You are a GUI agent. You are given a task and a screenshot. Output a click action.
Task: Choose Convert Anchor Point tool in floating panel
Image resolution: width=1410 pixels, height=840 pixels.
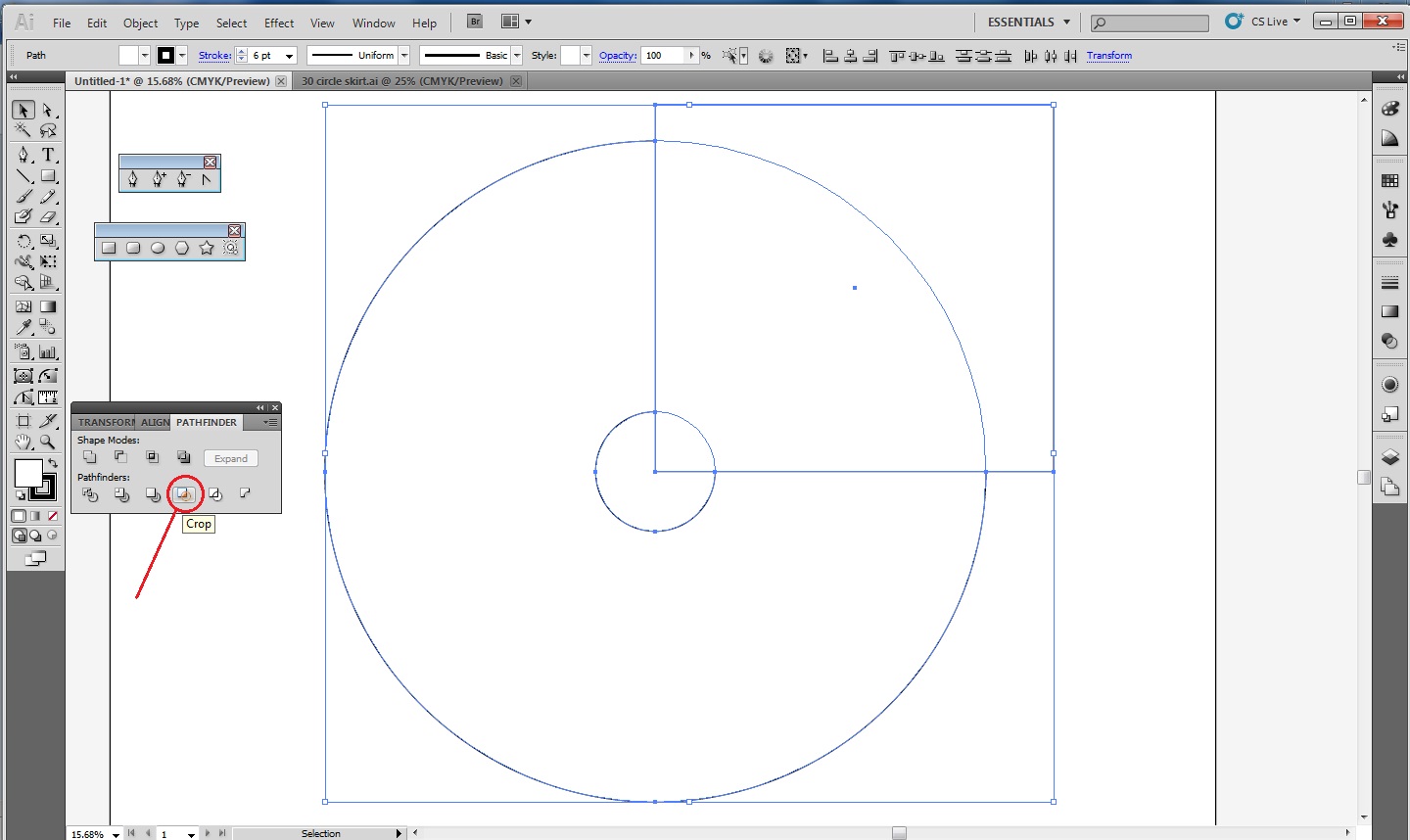pos(207,179)
